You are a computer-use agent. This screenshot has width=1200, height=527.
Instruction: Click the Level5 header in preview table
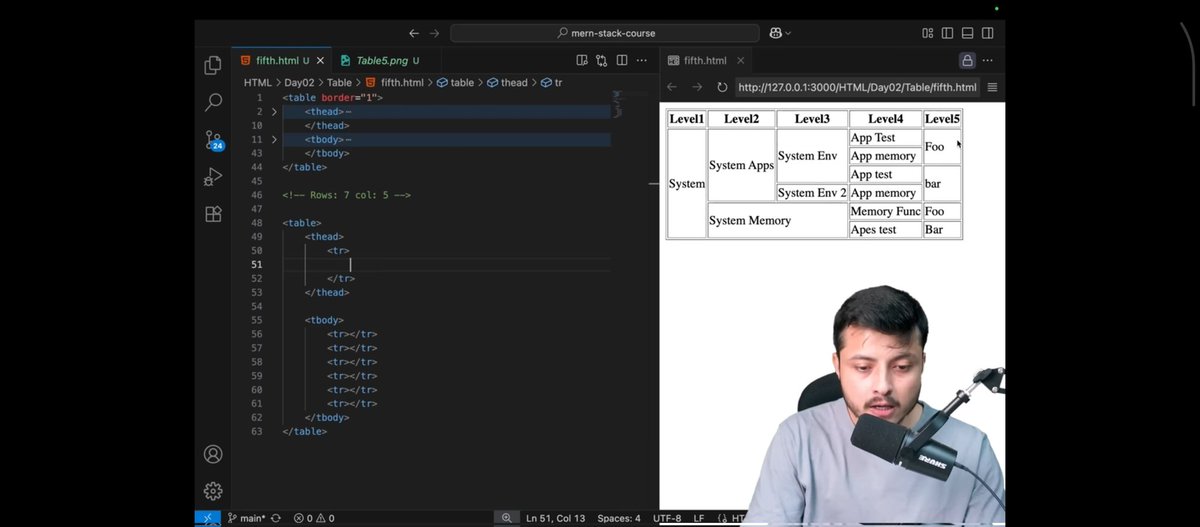[942, 119]
